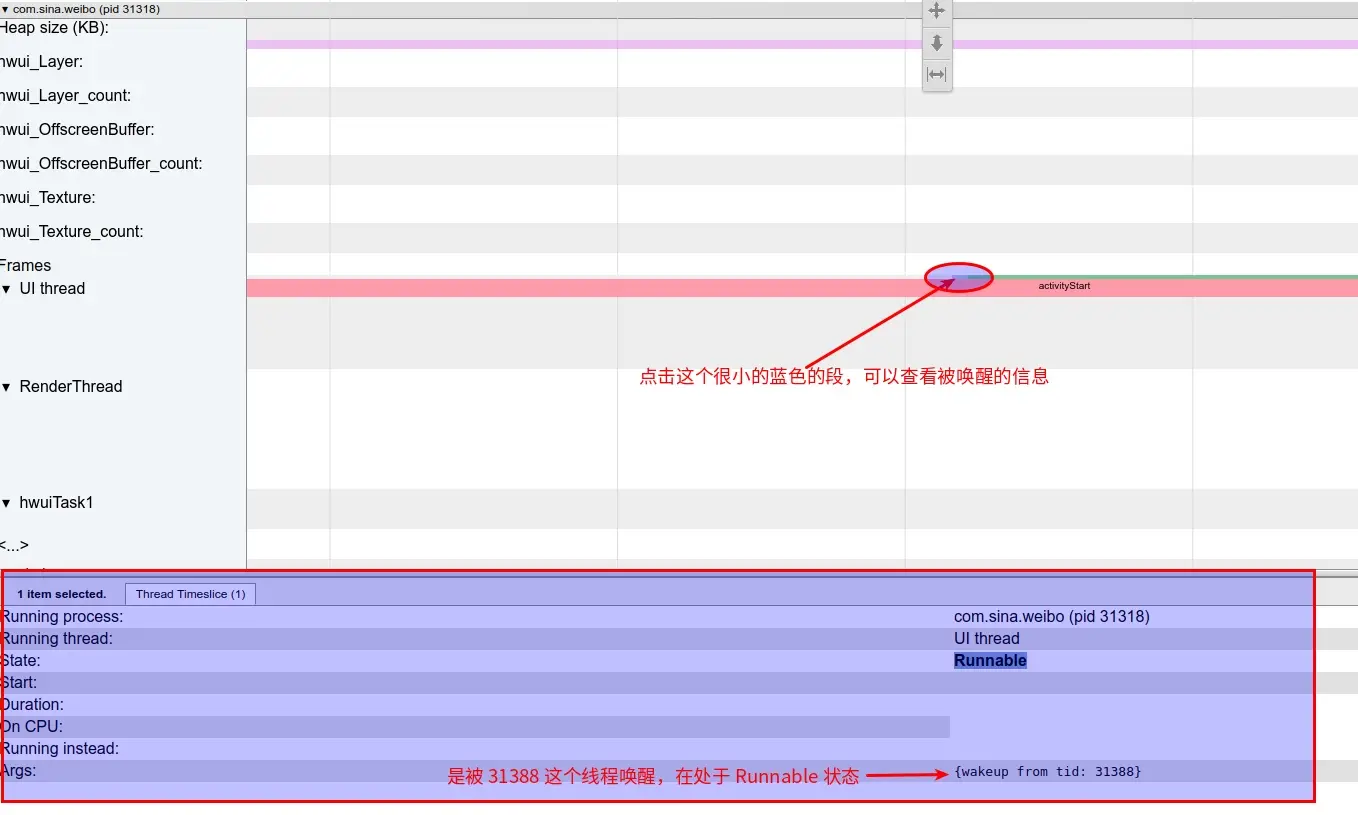Click the collapsed <...> track row

(x=14, y=545)
